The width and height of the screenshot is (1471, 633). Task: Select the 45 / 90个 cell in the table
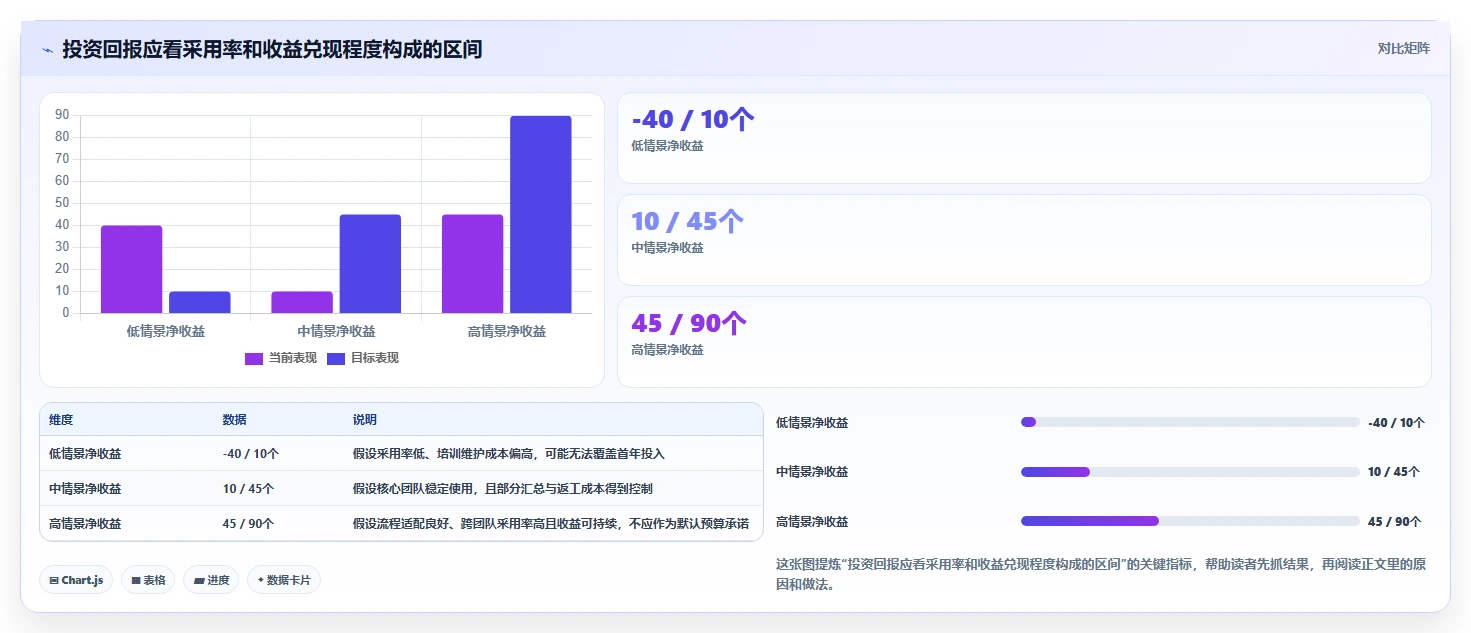coord(248,524)
